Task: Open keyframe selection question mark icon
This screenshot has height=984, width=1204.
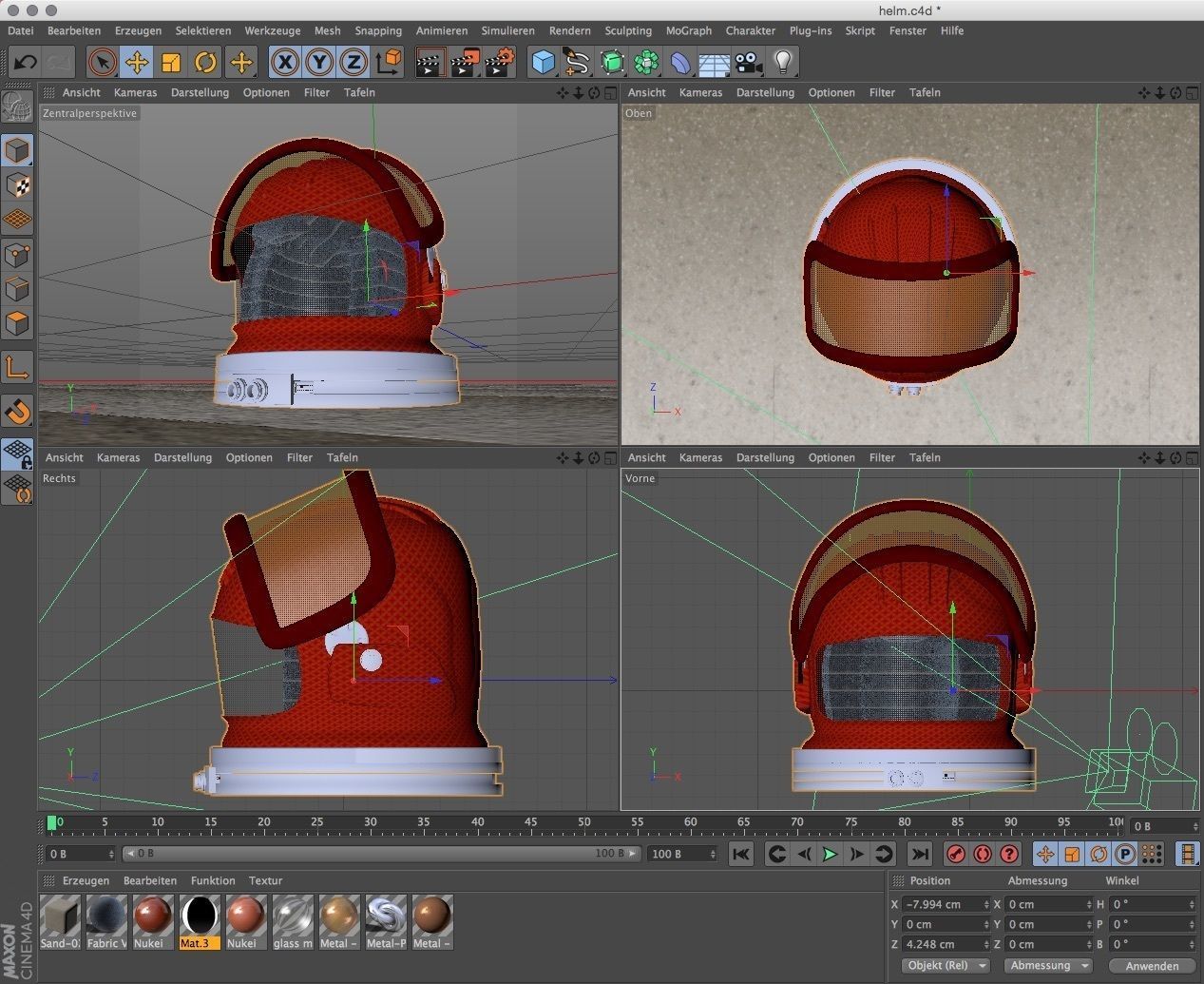Action: 1009,854
